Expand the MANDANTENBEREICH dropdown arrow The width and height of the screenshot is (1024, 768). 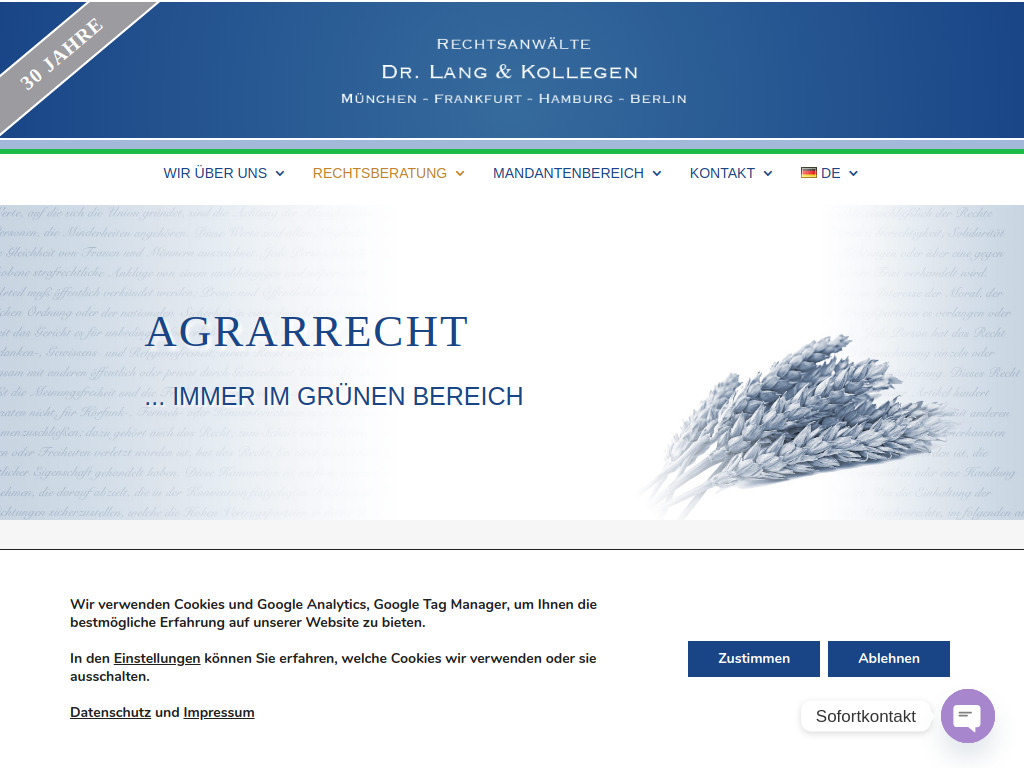click(657, 173)
